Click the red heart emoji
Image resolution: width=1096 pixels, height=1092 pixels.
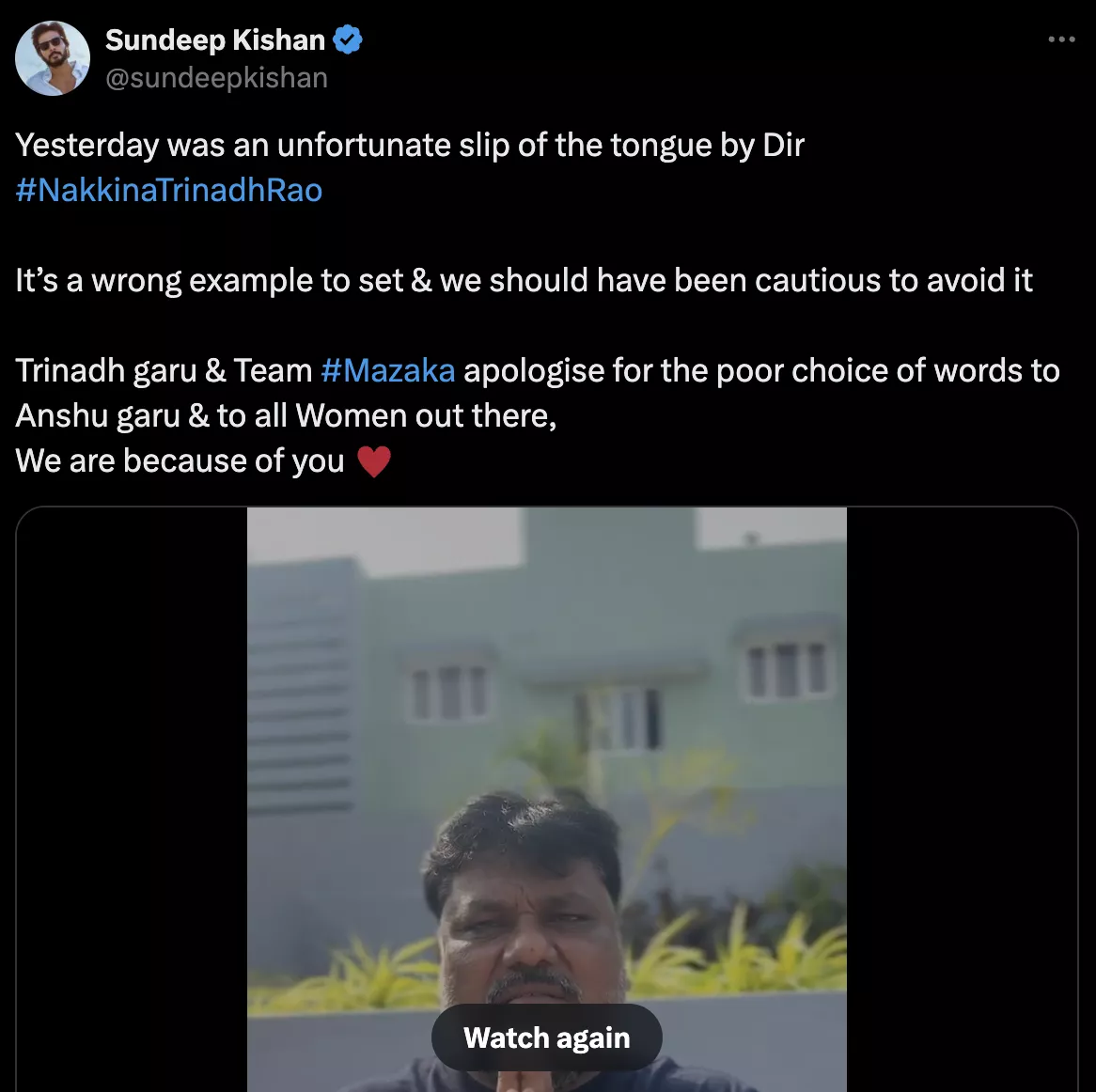pos(373,461)
